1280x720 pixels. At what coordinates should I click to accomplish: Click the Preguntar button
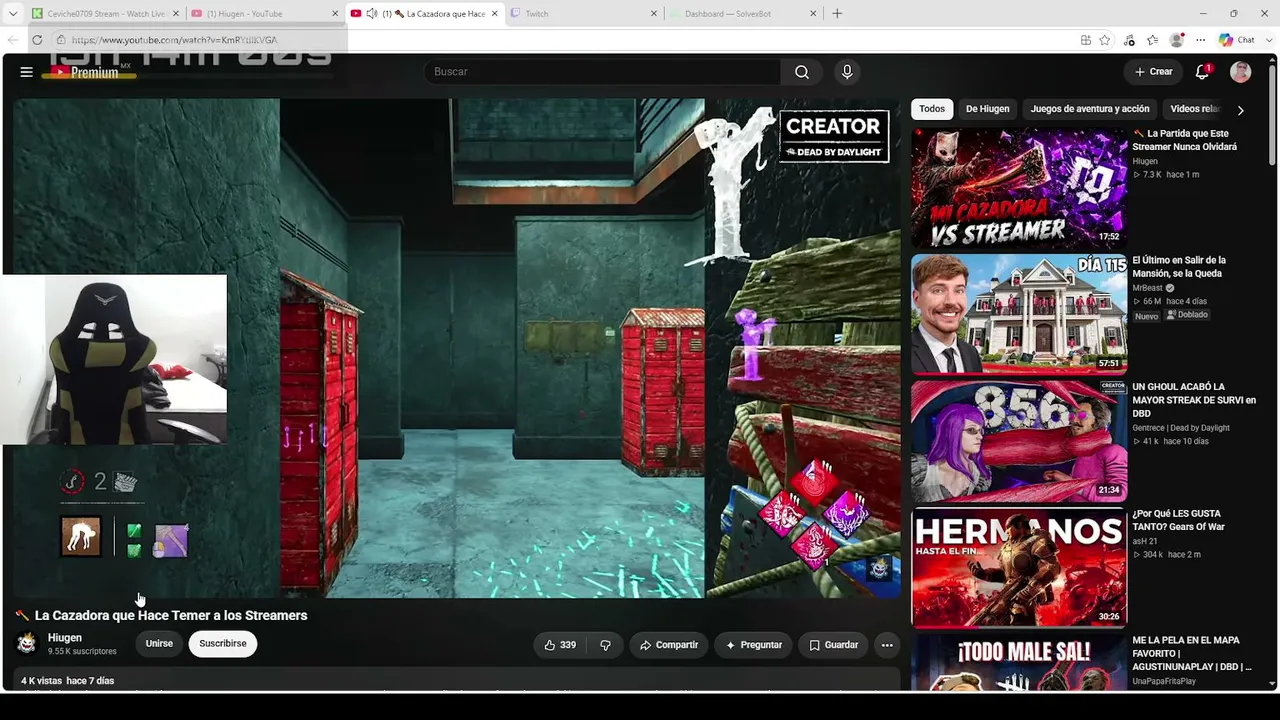754,645
